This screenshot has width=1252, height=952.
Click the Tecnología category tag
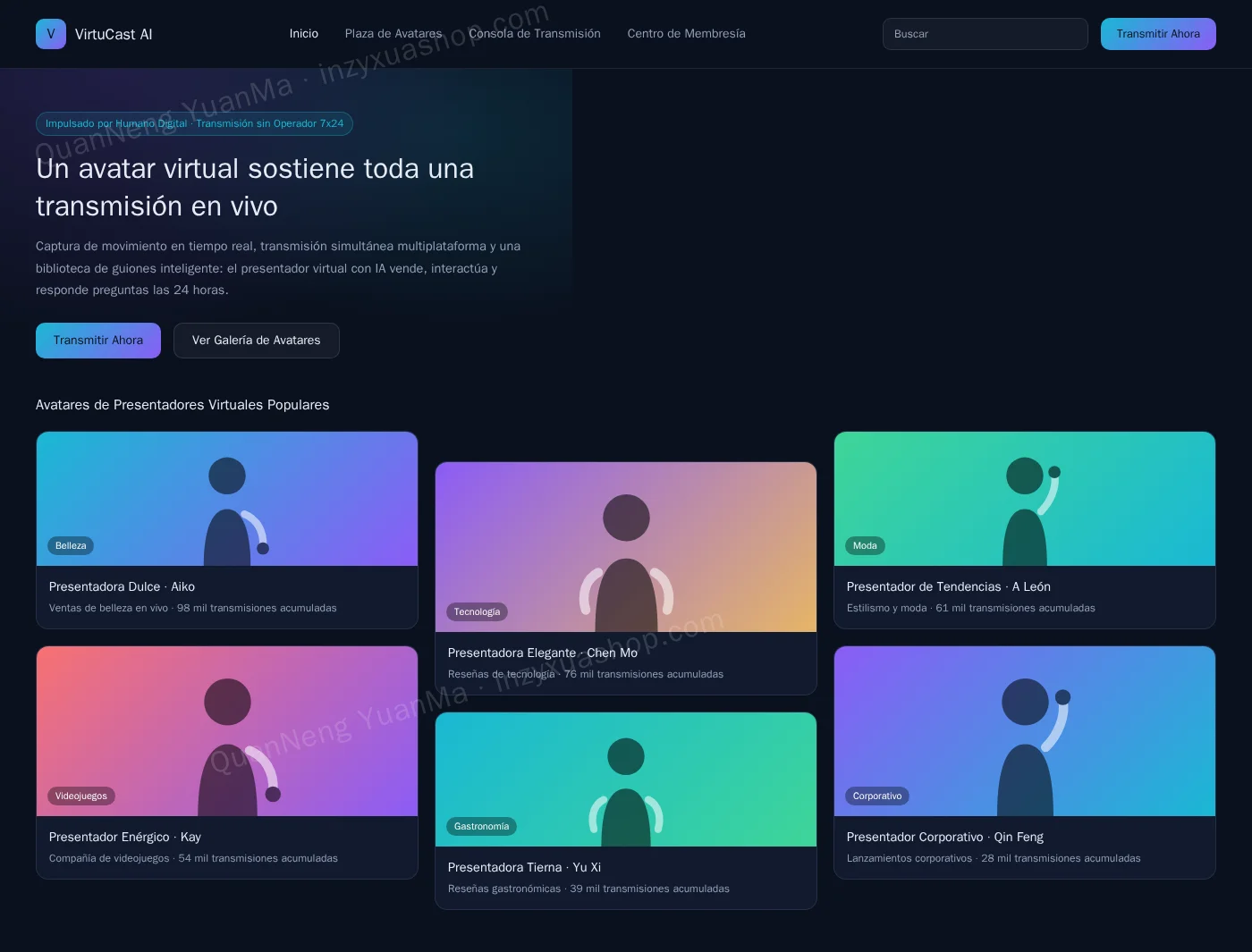click(x=477, y=612)
